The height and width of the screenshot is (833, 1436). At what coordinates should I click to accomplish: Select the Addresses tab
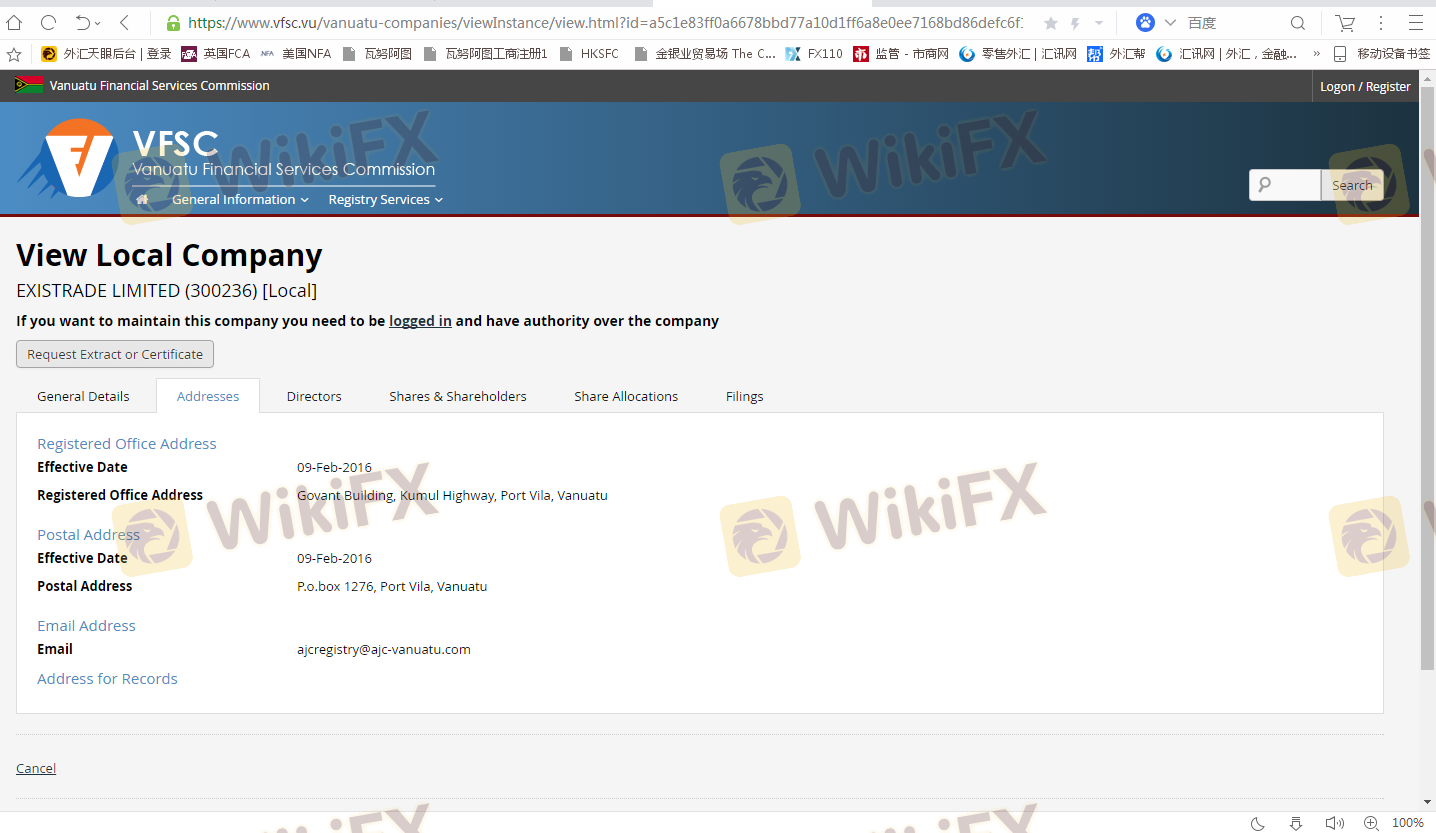pos(208,396)
